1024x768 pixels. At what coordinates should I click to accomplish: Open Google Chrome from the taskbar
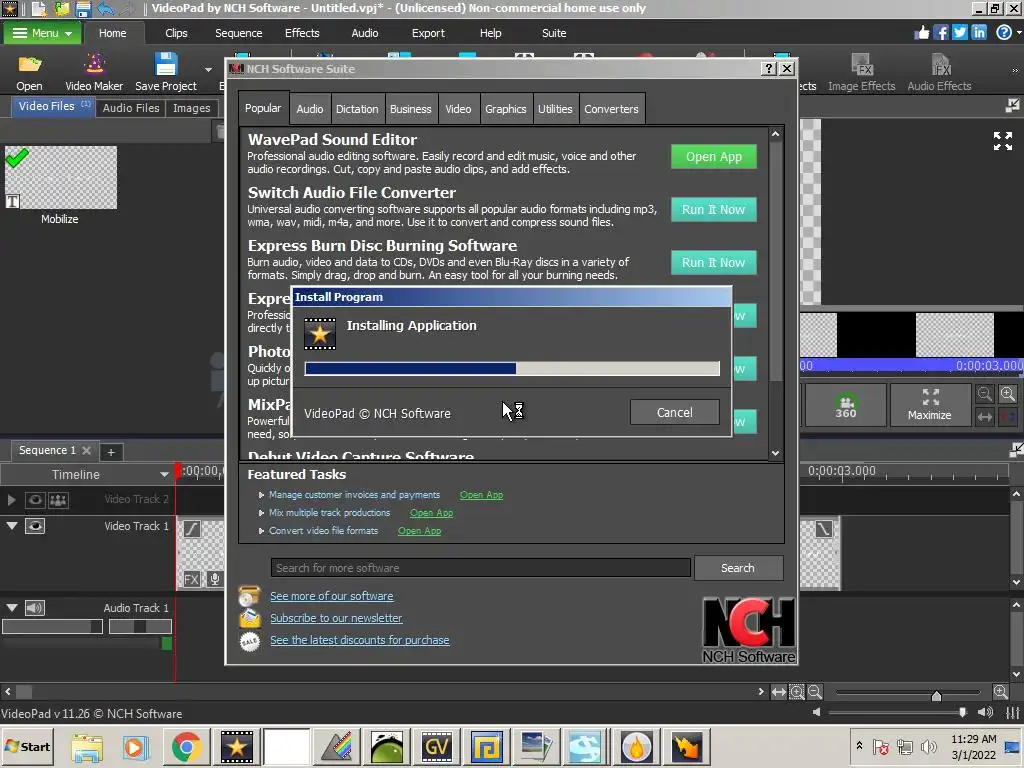[186, 746]
